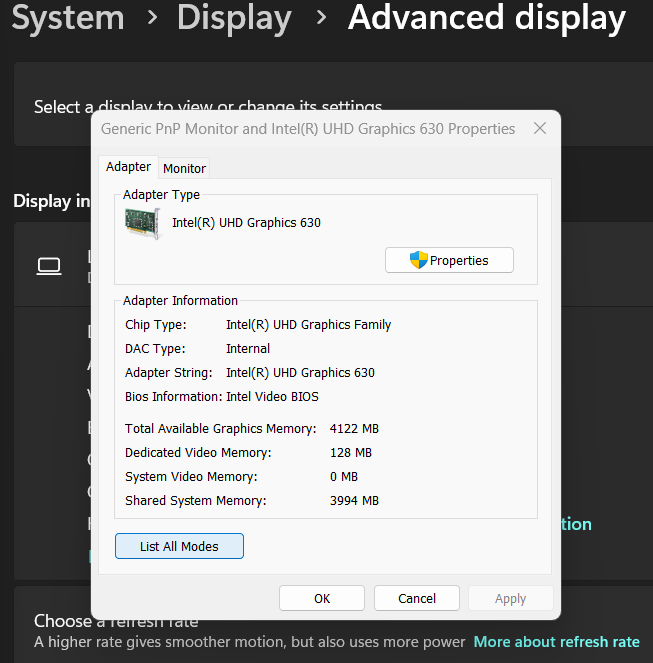653x663 pixels.
Task: Click the adapter card icon
Action: click(x=143, y=224)
